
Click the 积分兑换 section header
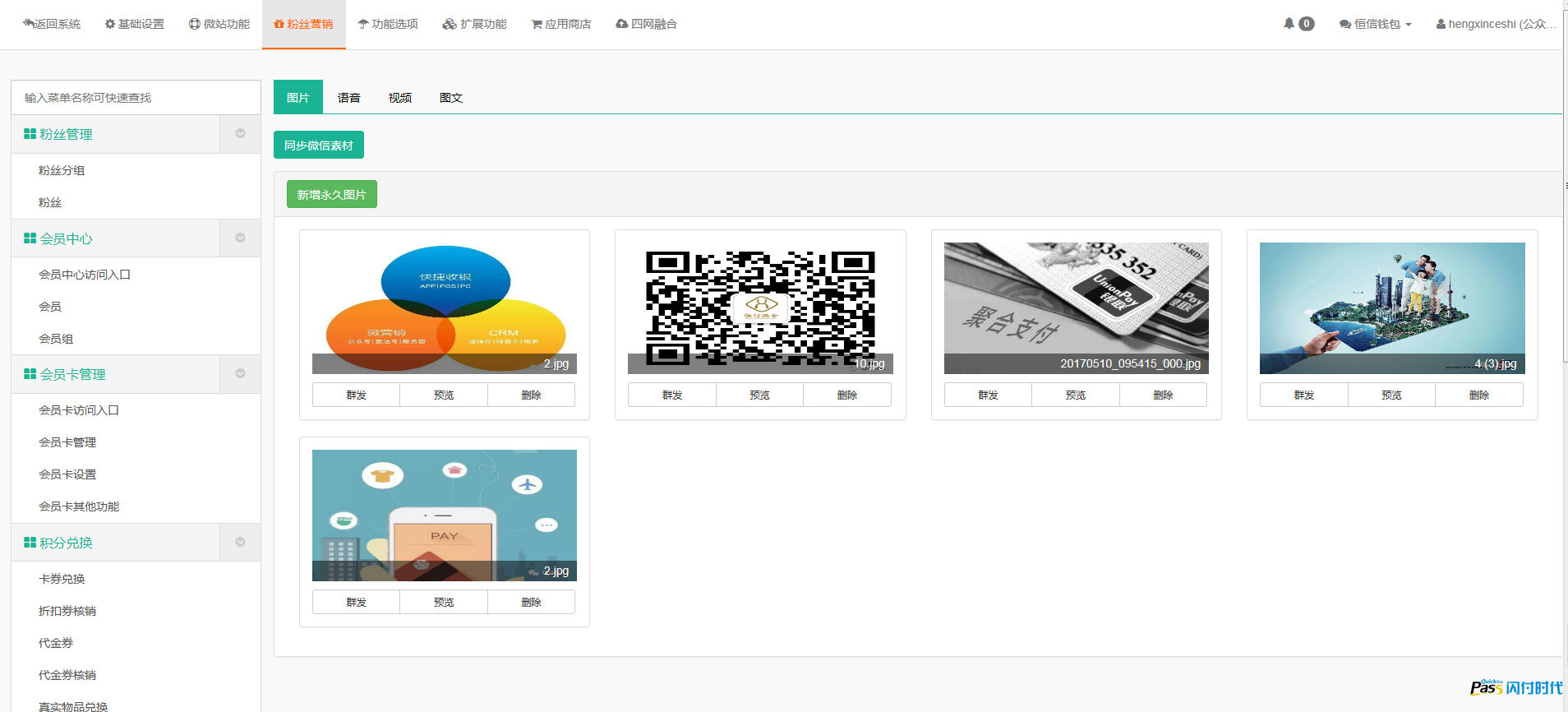coord(116,543)
